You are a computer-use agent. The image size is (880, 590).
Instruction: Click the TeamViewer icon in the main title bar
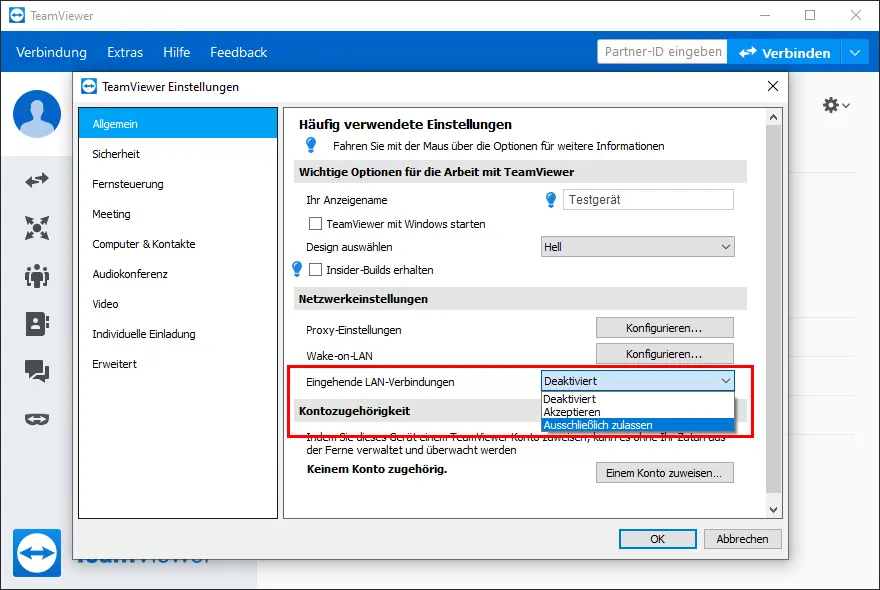pos(17,15)
